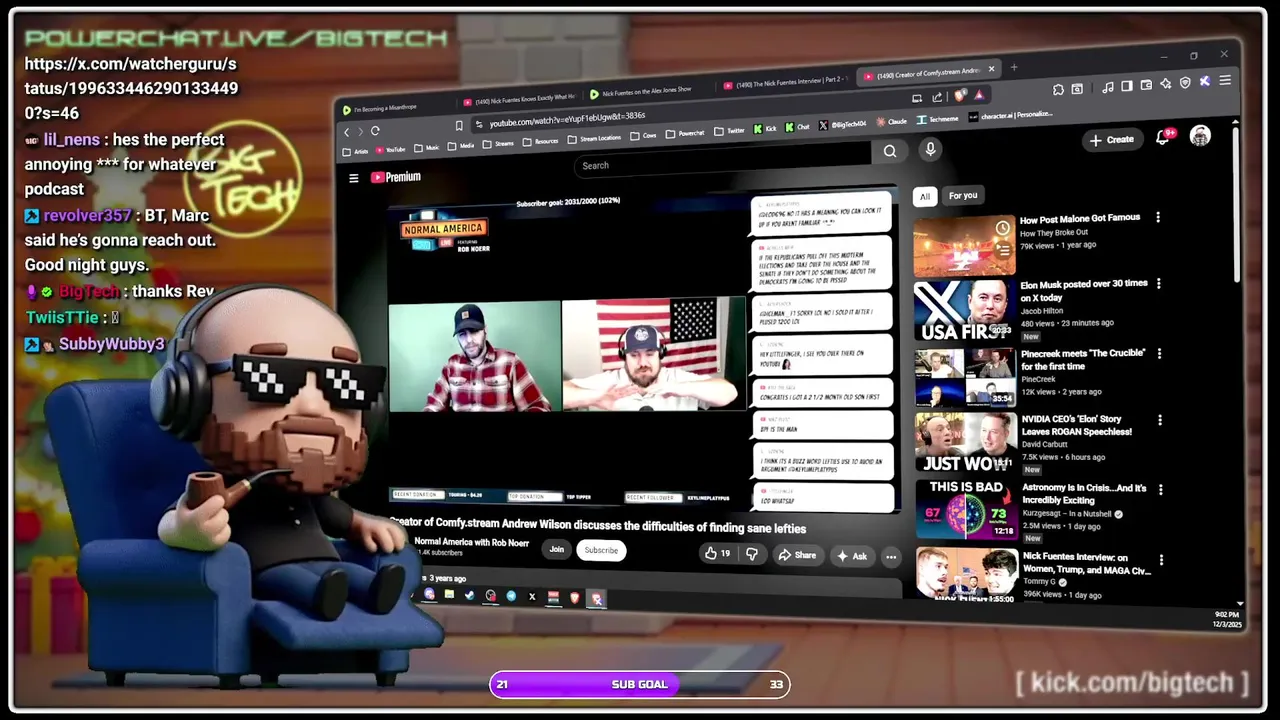Toggle the browser sidebar panel icon
This screenshot has height=720, width=1280.
click(1127, 86)
